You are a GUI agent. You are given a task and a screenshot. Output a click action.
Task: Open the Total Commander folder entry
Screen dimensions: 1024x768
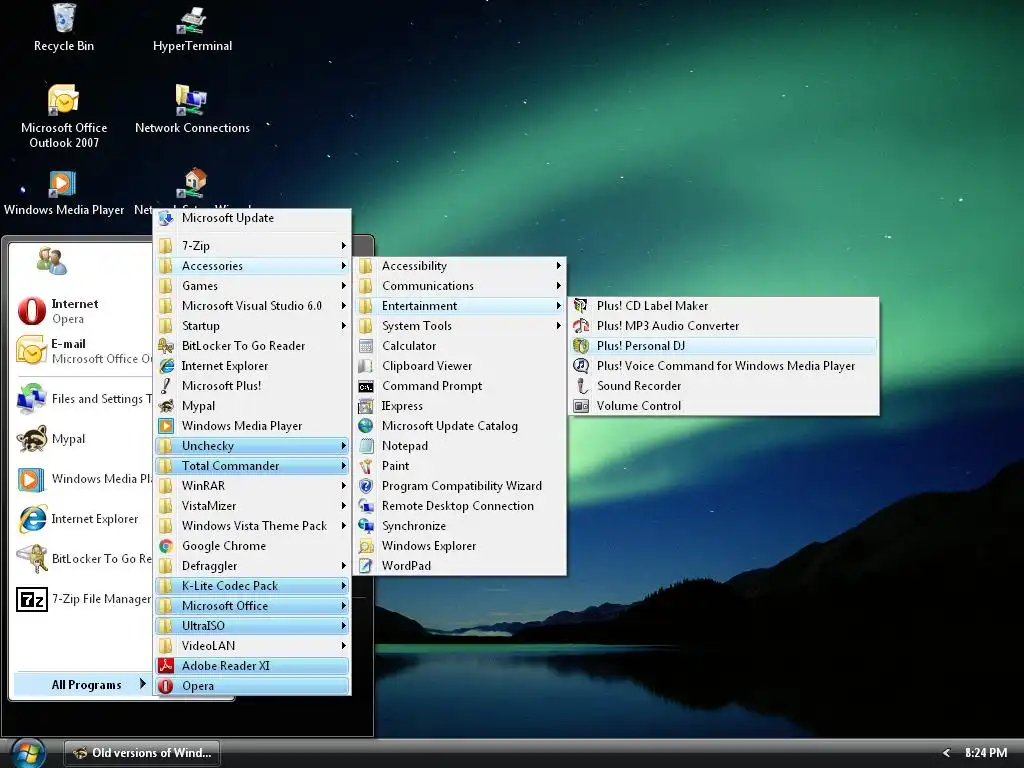click(x=252, y=466)
